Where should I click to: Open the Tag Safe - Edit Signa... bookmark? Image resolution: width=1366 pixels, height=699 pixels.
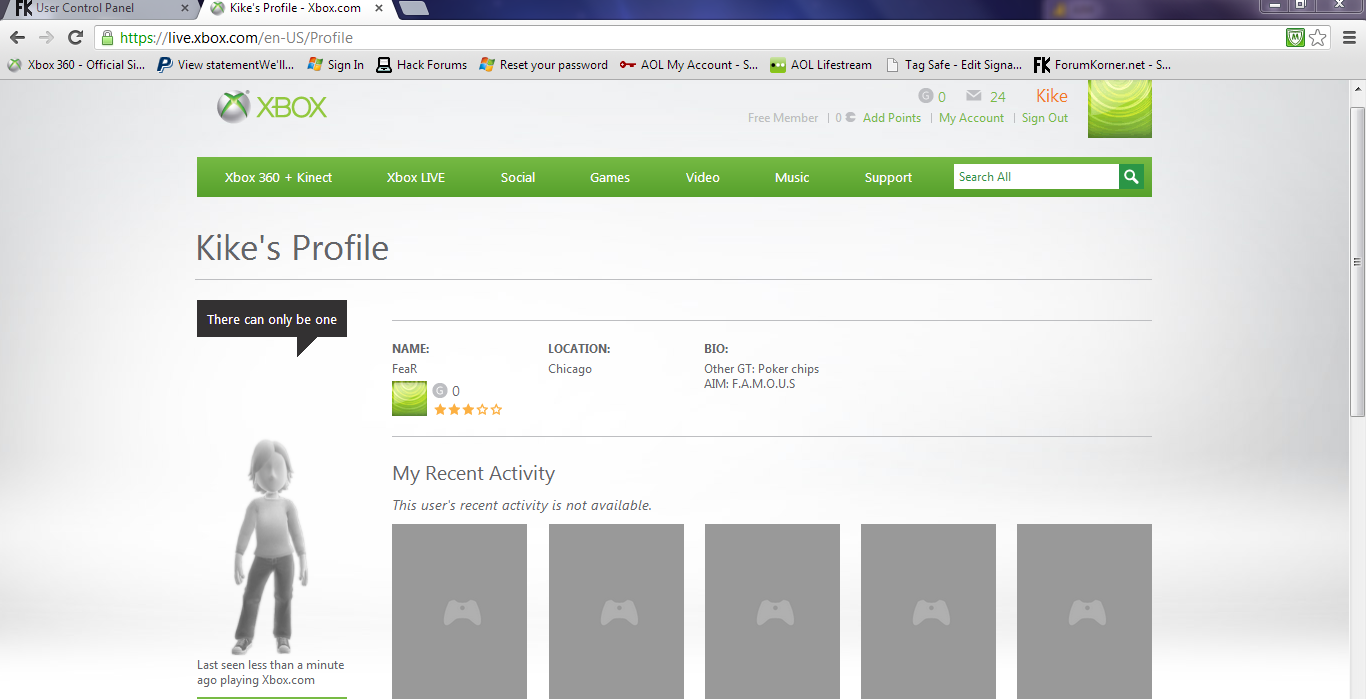tap(955, 65)
